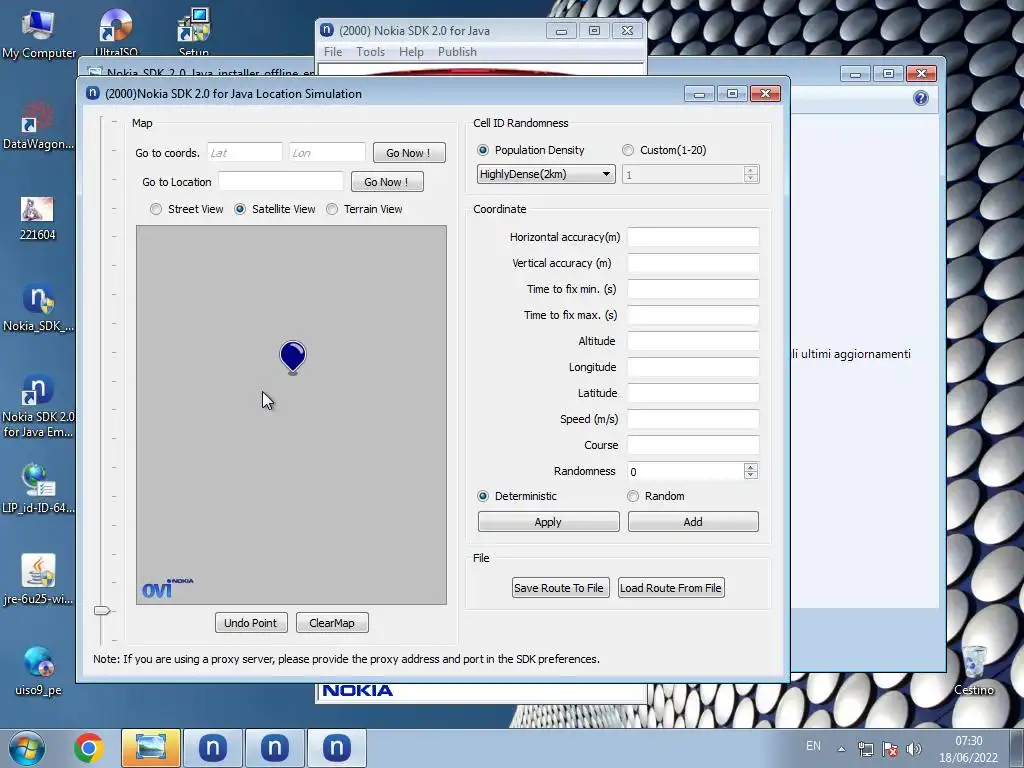Focus the Longitude input field
The height and width of the screenshot is (768, 1024).
(693, 367)
